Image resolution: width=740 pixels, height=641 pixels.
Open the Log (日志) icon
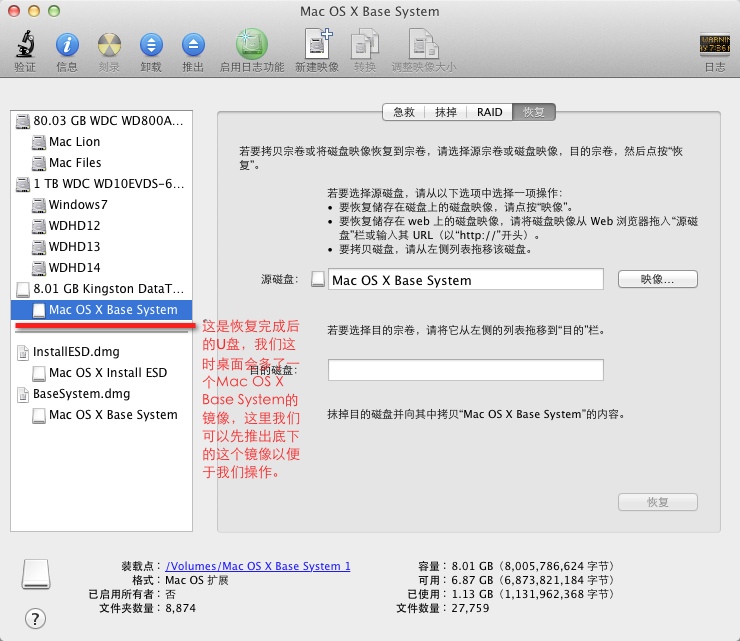(715, 45)
